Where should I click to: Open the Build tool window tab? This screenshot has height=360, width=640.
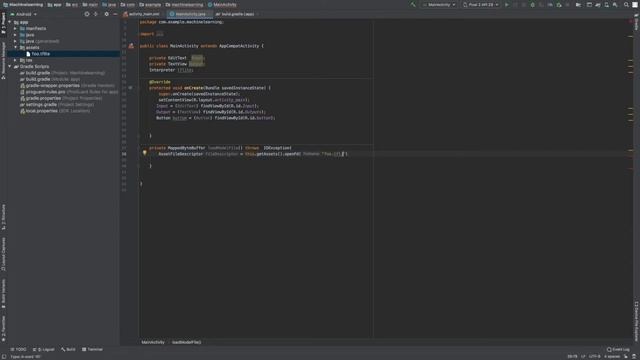pyautogui.click(x=68, y=349)
